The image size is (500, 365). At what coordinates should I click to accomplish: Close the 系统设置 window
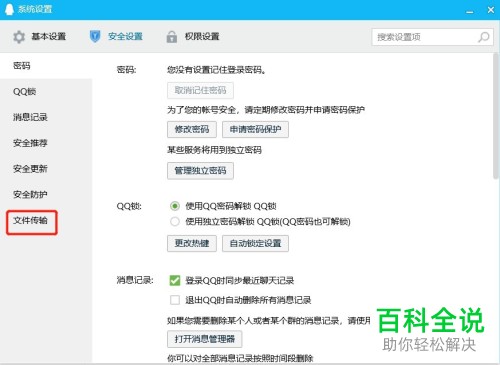491,10
